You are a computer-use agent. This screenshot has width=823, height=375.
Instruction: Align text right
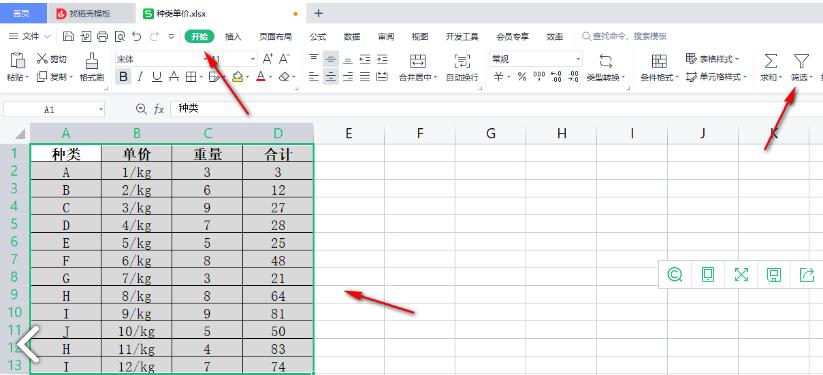pyautogui.click(x=347, y=77)
